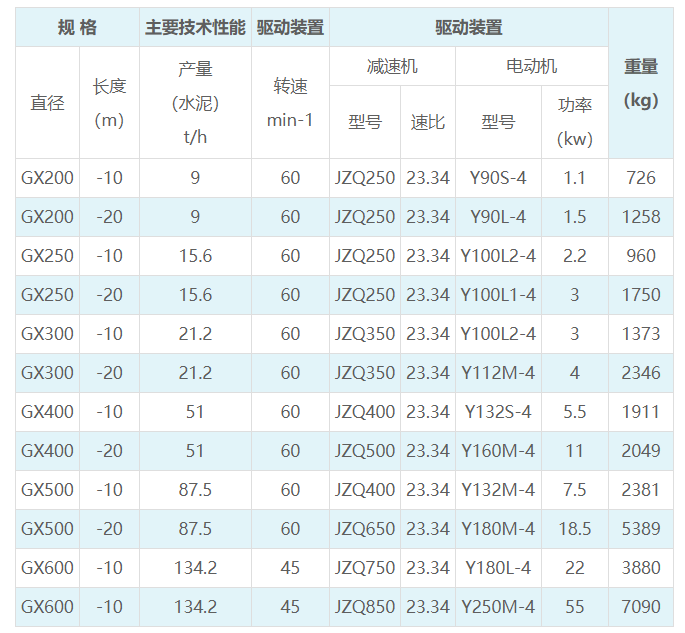685x633 pixels.
Task: Click the weight value 726
Action: tap(641, 178)
